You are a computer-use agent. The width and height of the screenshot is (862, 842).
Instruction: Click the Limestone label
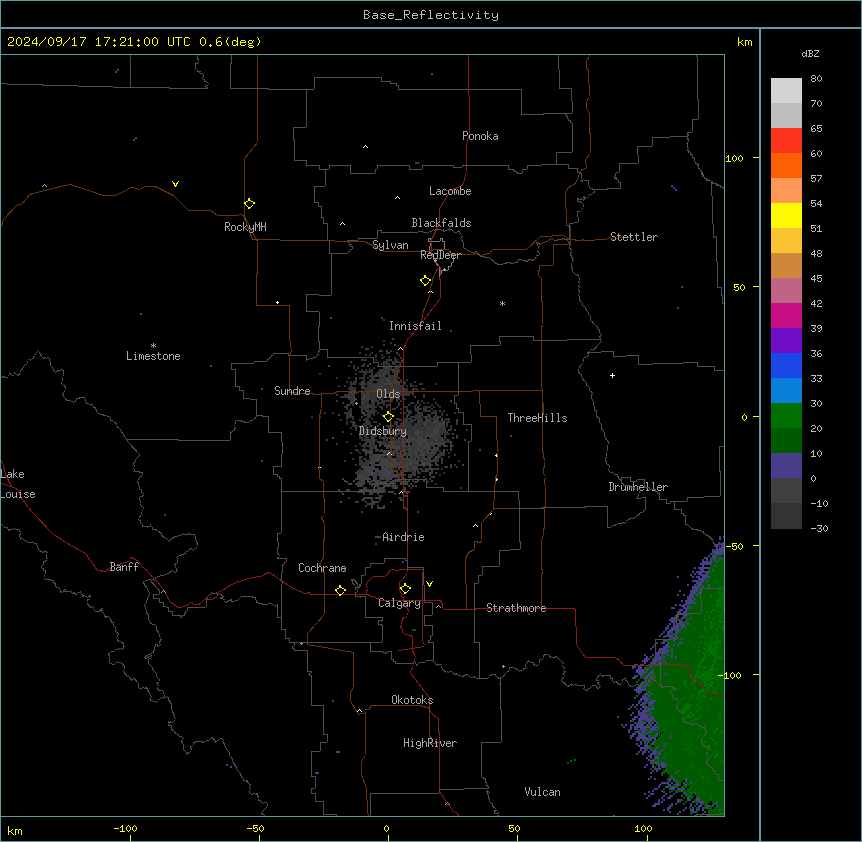point(153,356)
